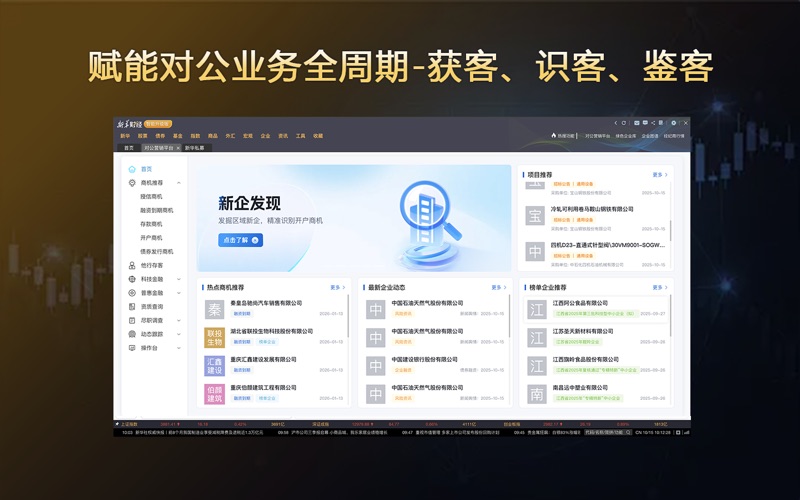Select 债券发行商机 in sidebar
Screen dimensions: 800x500
point(157,252)
